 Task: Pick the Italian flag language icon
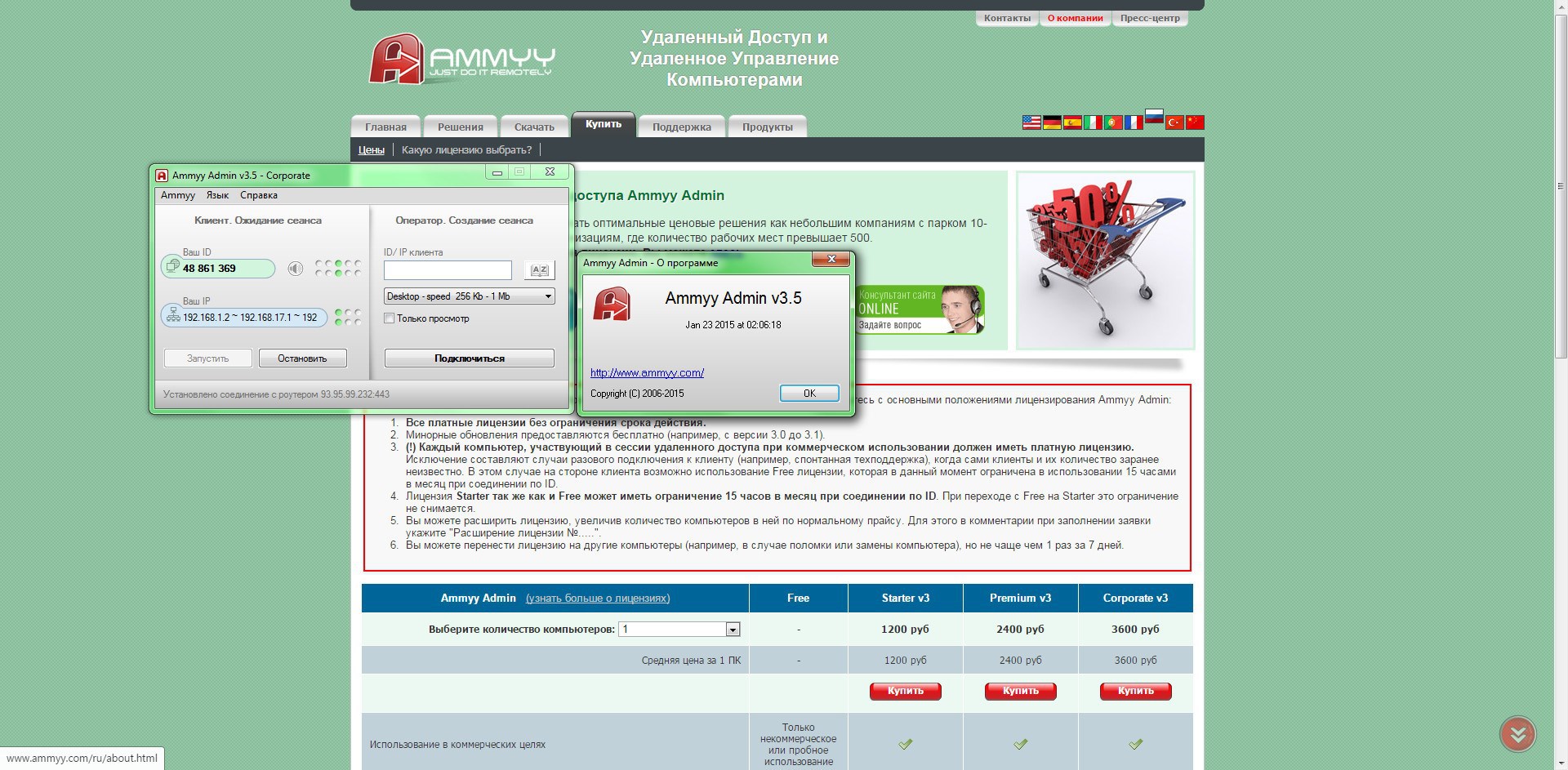[1093, 122]
